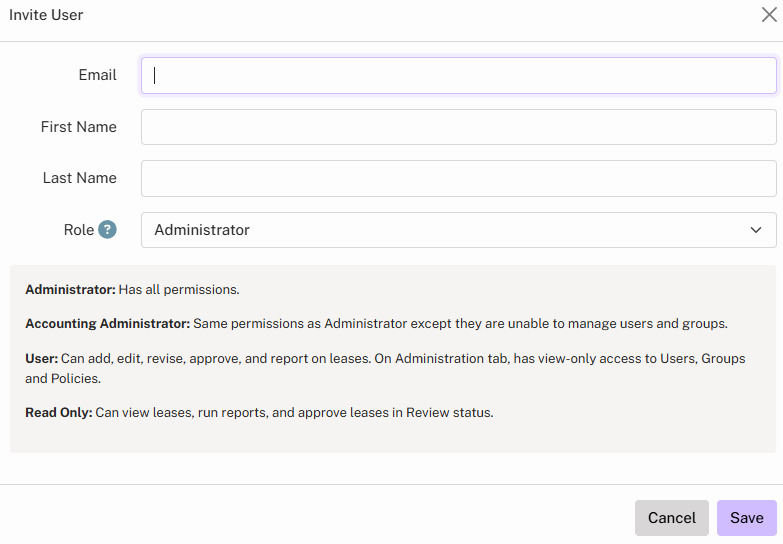Select the Last Name text box
The height and width of the screenshot is (544, 783).
tap(458, 179)
